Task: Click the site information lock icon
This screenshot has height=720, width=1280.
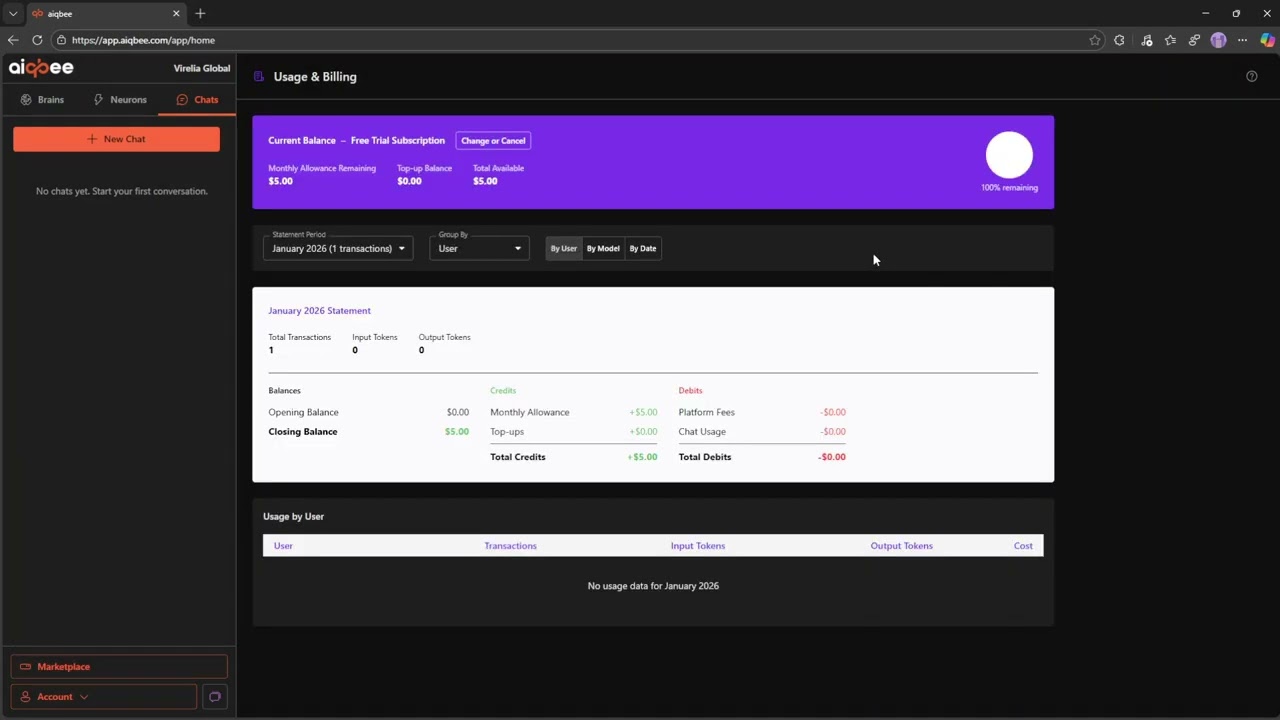Action: coord(61,40)
